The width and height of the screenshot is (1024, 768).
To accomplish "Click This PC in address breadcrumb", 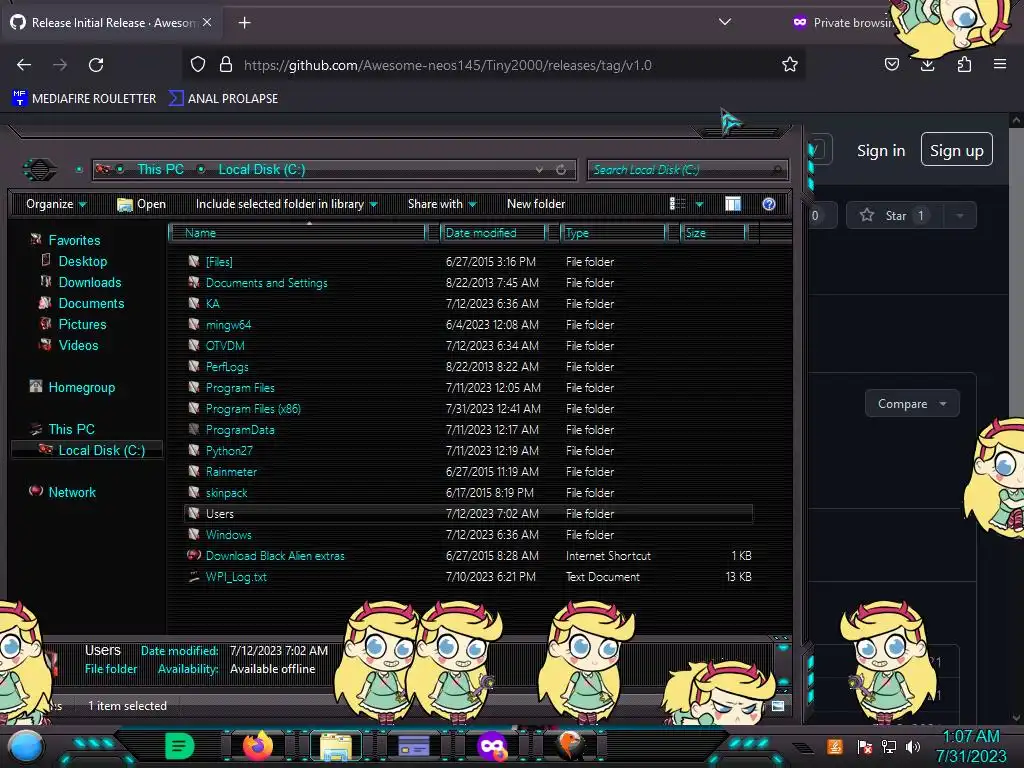I will [x=160, y=169].
